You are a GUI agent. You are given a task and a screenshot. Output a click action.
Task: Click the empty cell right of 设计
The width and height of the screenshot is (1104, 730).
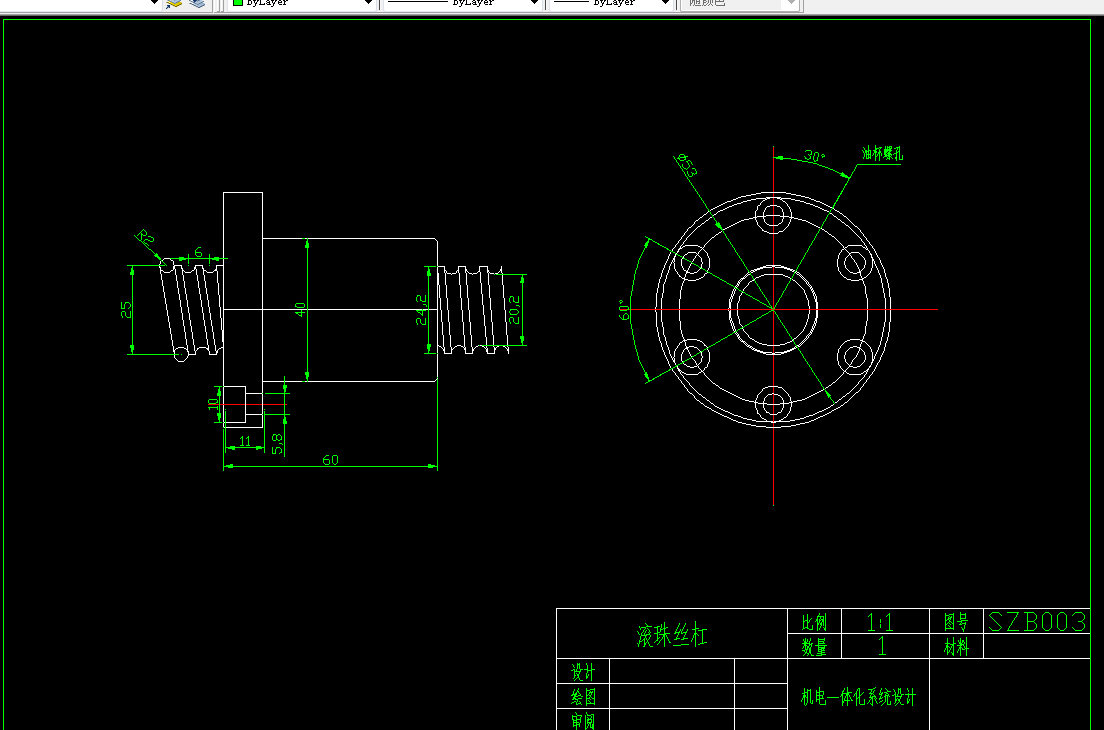(672, 671)
